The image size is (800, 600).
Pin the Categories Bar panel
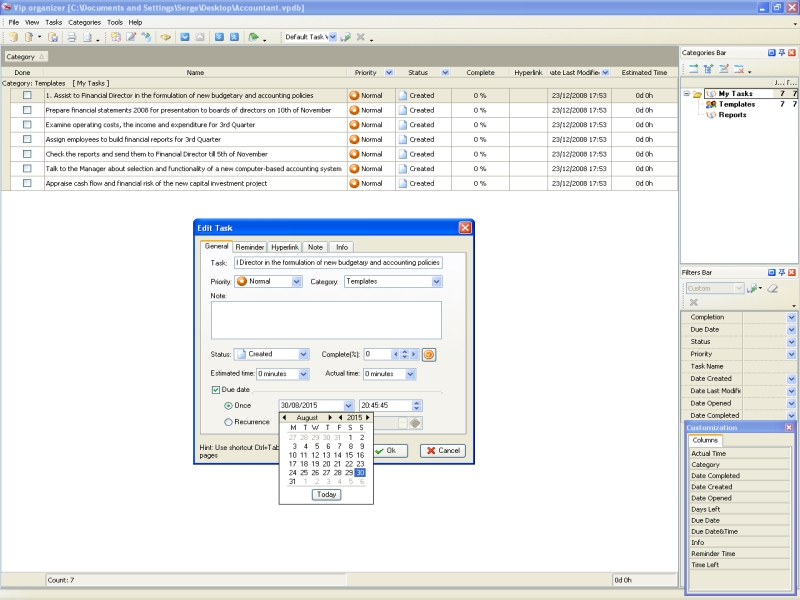(780, 51)
